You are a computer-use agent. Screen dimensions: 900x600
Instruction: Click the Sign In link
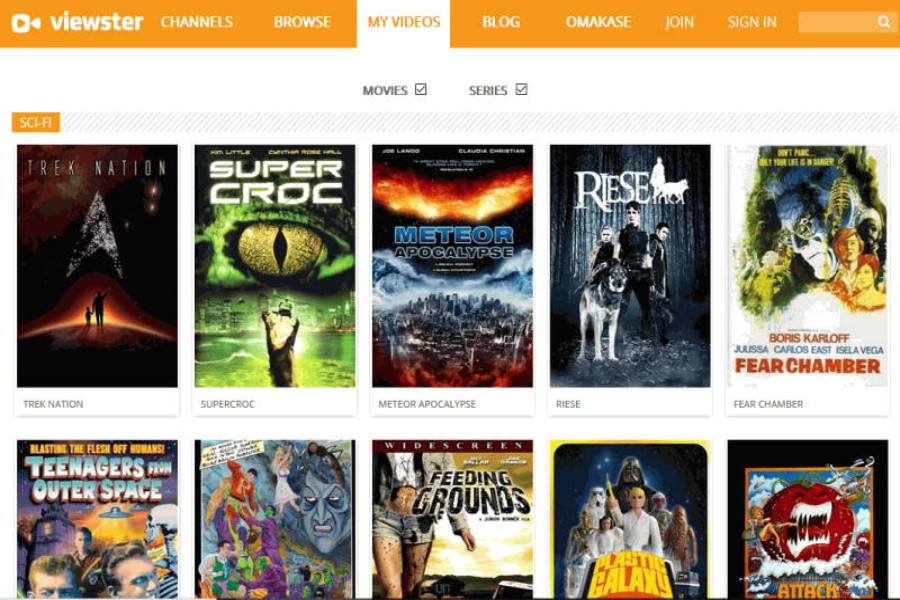[752, 22]
